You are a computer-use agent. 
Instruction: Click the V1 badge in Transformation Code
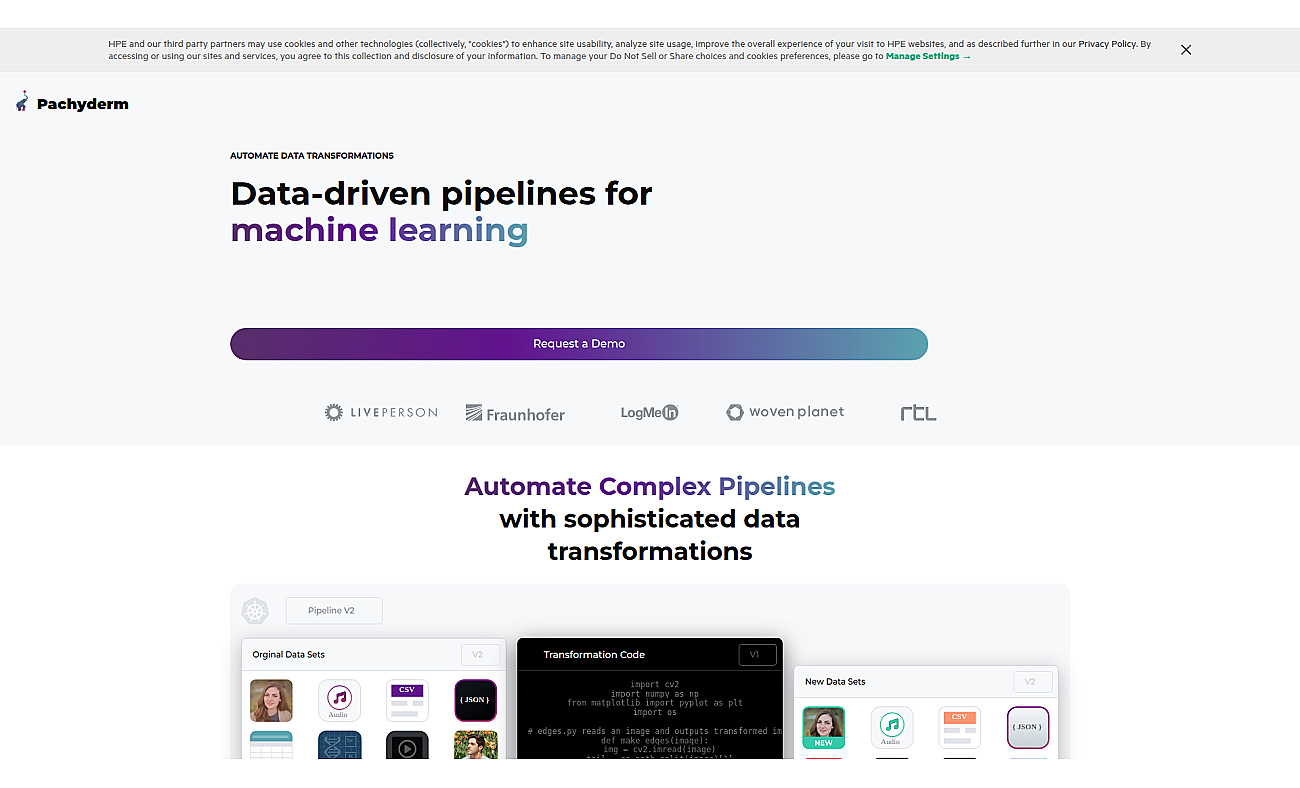click(757, 655)
